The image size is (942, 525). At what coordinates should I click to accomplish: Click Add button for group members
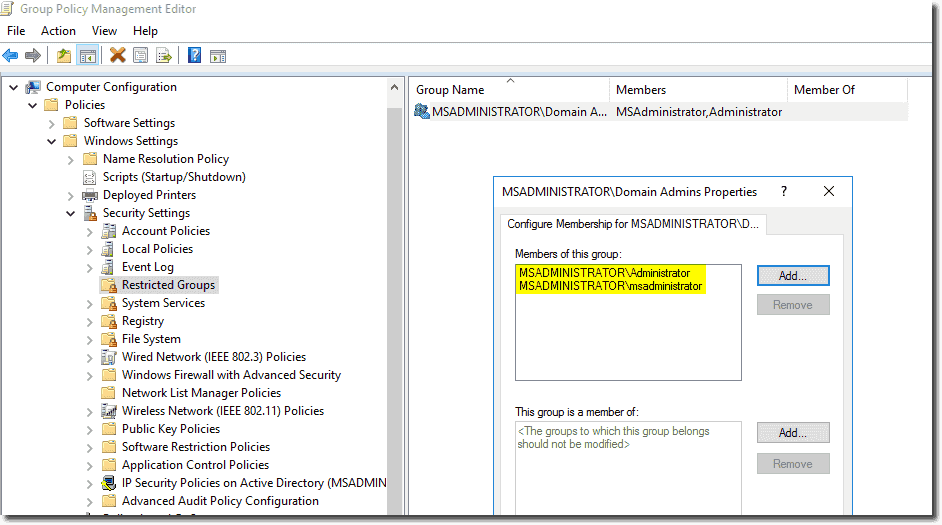[x=792, y=275]
